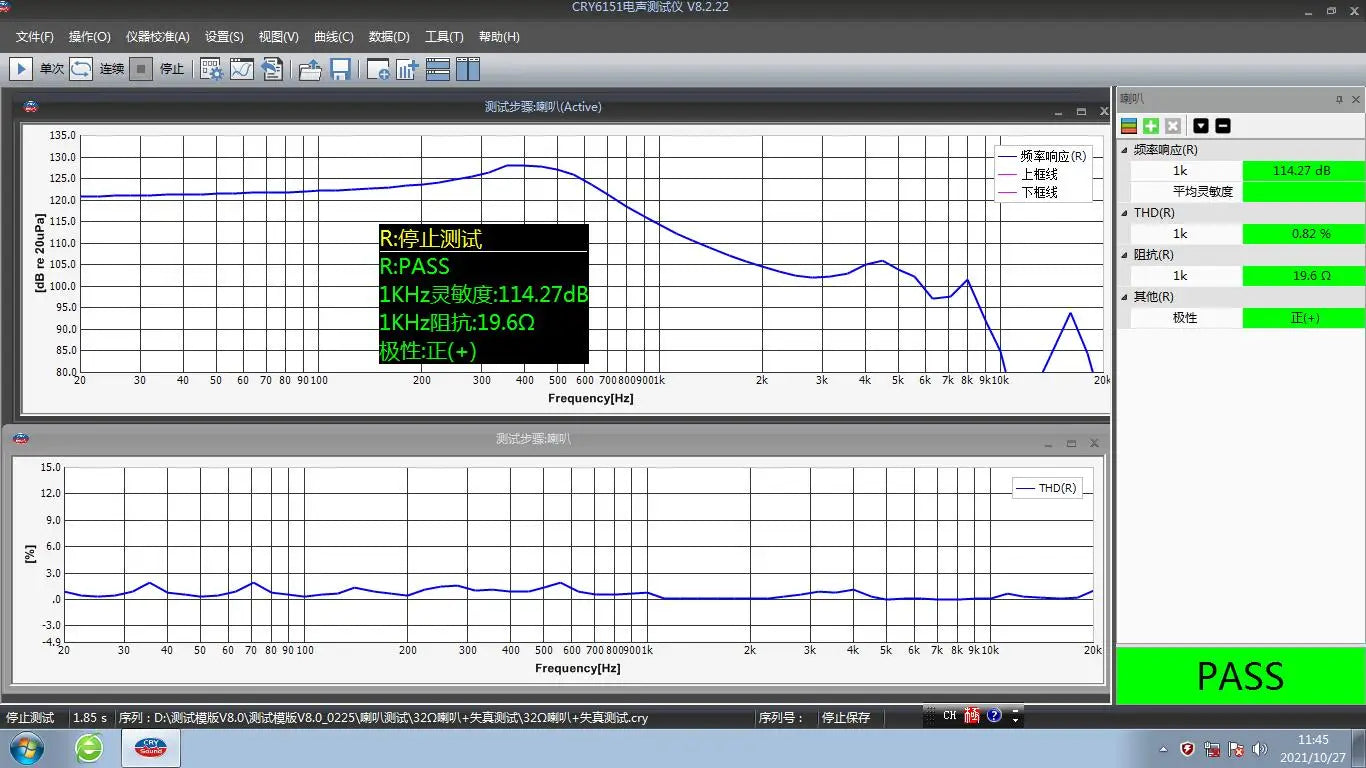Save using the floppy disk icon
1366x768 pixels.
(340, 69)
